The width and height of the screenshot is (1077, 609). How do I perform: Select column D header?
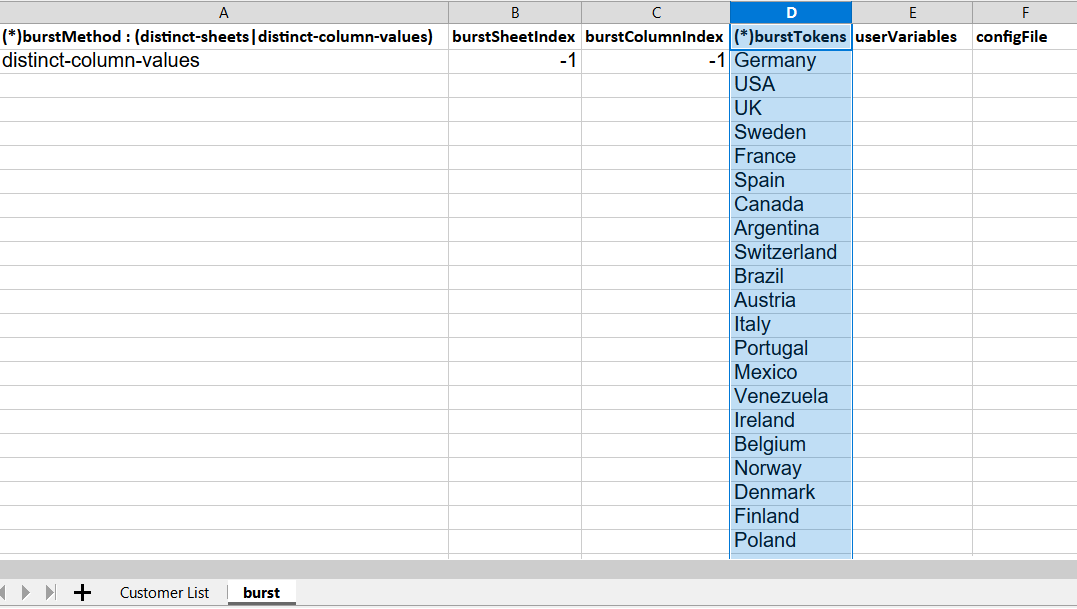click(791, 12)
